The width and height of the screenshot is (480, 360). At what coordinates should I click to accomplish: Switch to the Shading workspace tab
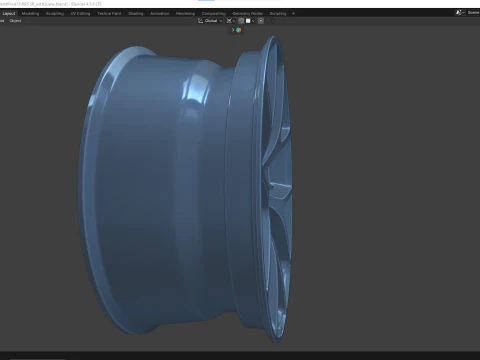[136, 14]
